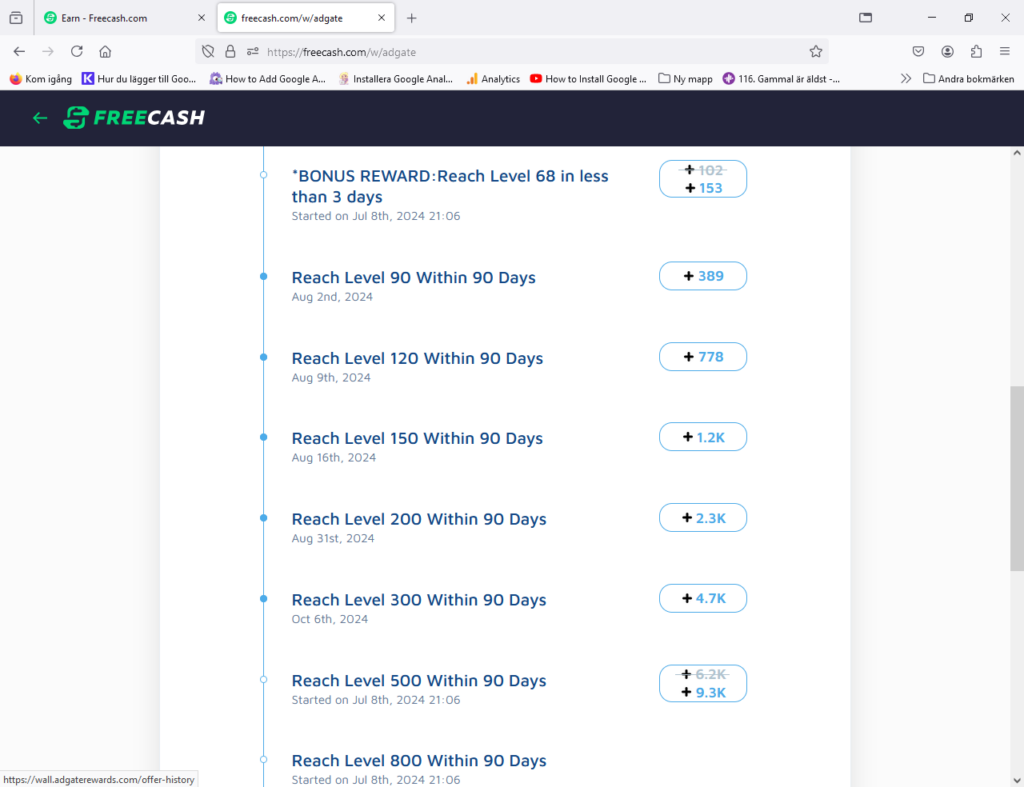The width and height of the screenshot is (1024, 787).
Task: Click the browser forward arrow
Action: pyautogui.click(x=48, y=52)
